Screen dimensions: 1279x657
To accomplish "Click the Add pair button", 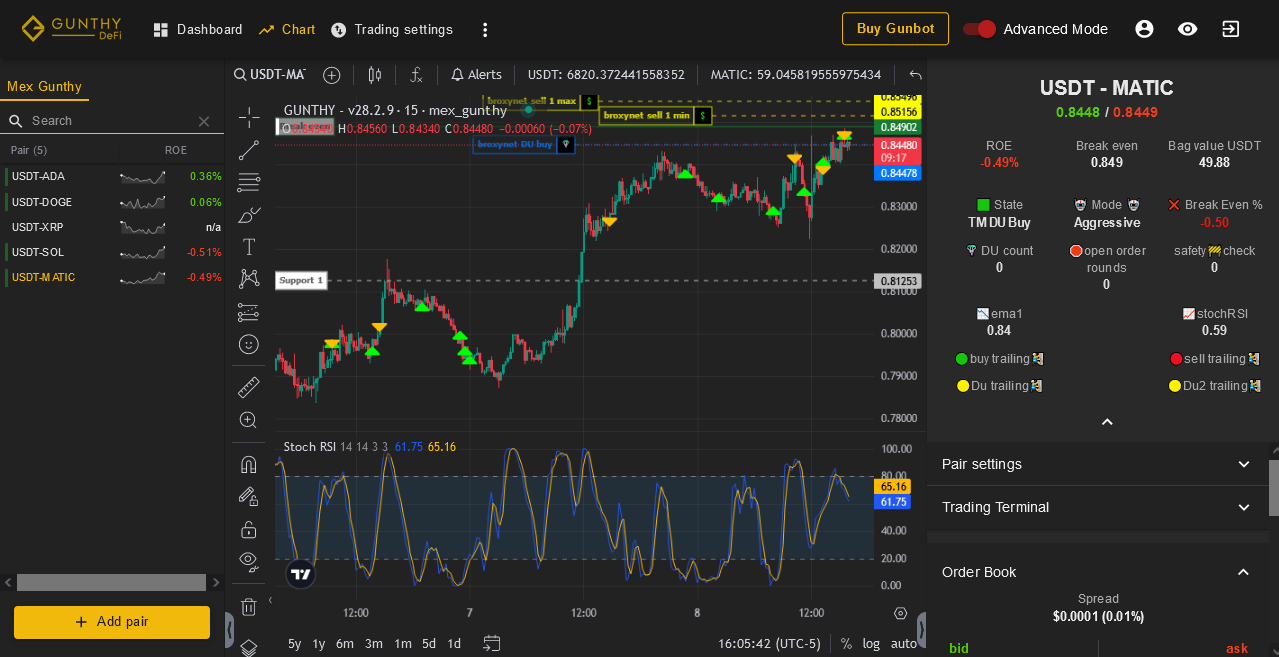I will 112,622.
